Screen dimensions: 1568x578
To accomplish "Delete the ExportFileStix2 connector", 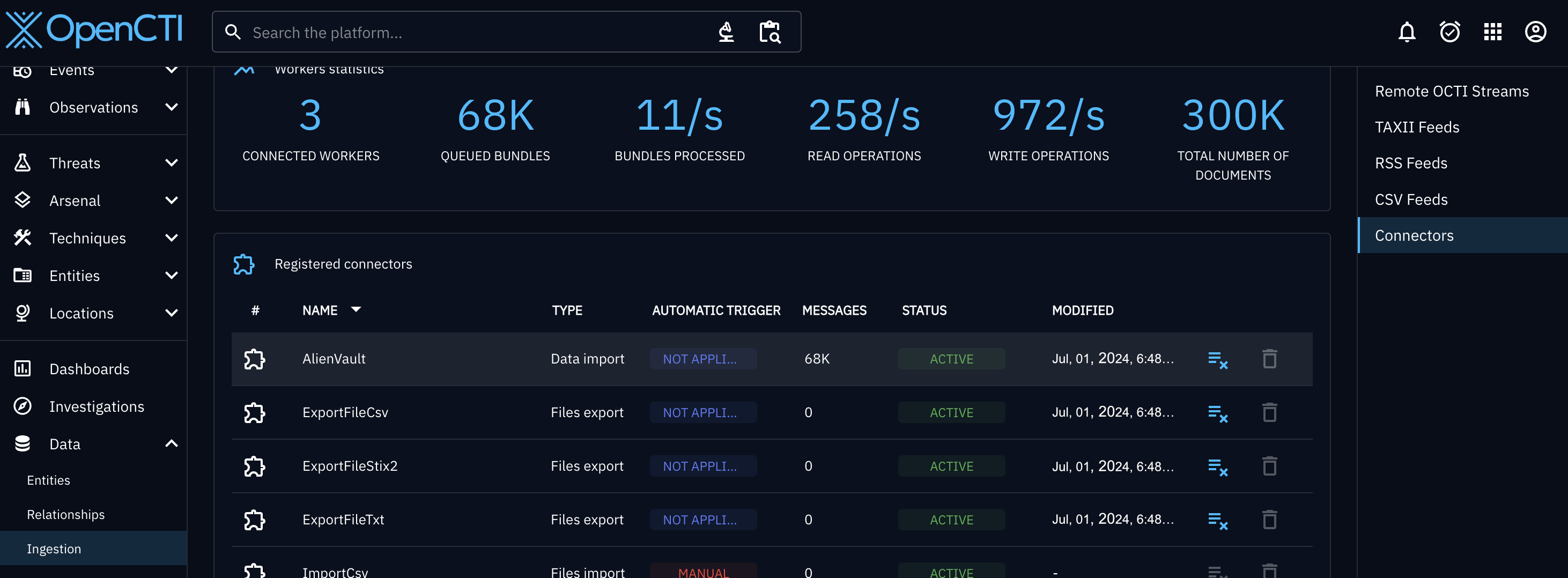I will [x=1269, y=465].
